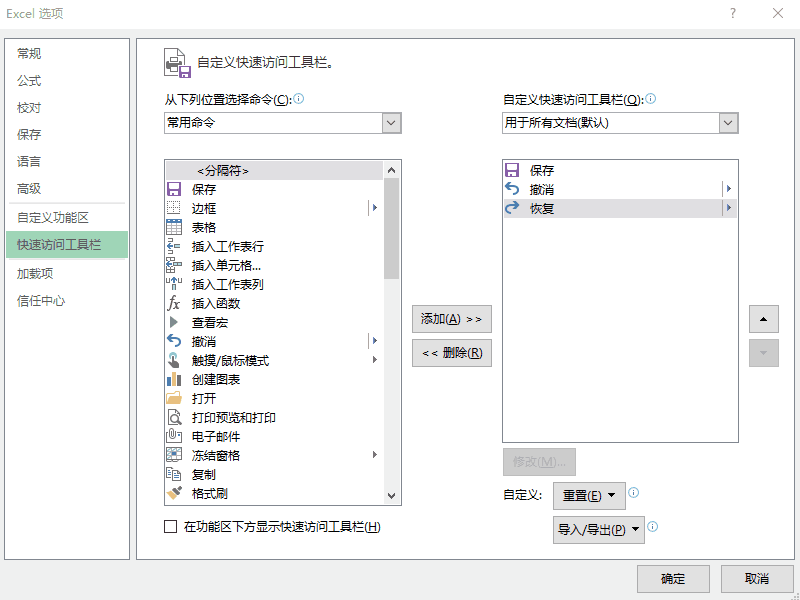Select 打印预览和打印 in the command list
This screenshot has height=600, width=800.
pyautogui.click(x=274, y=417)
